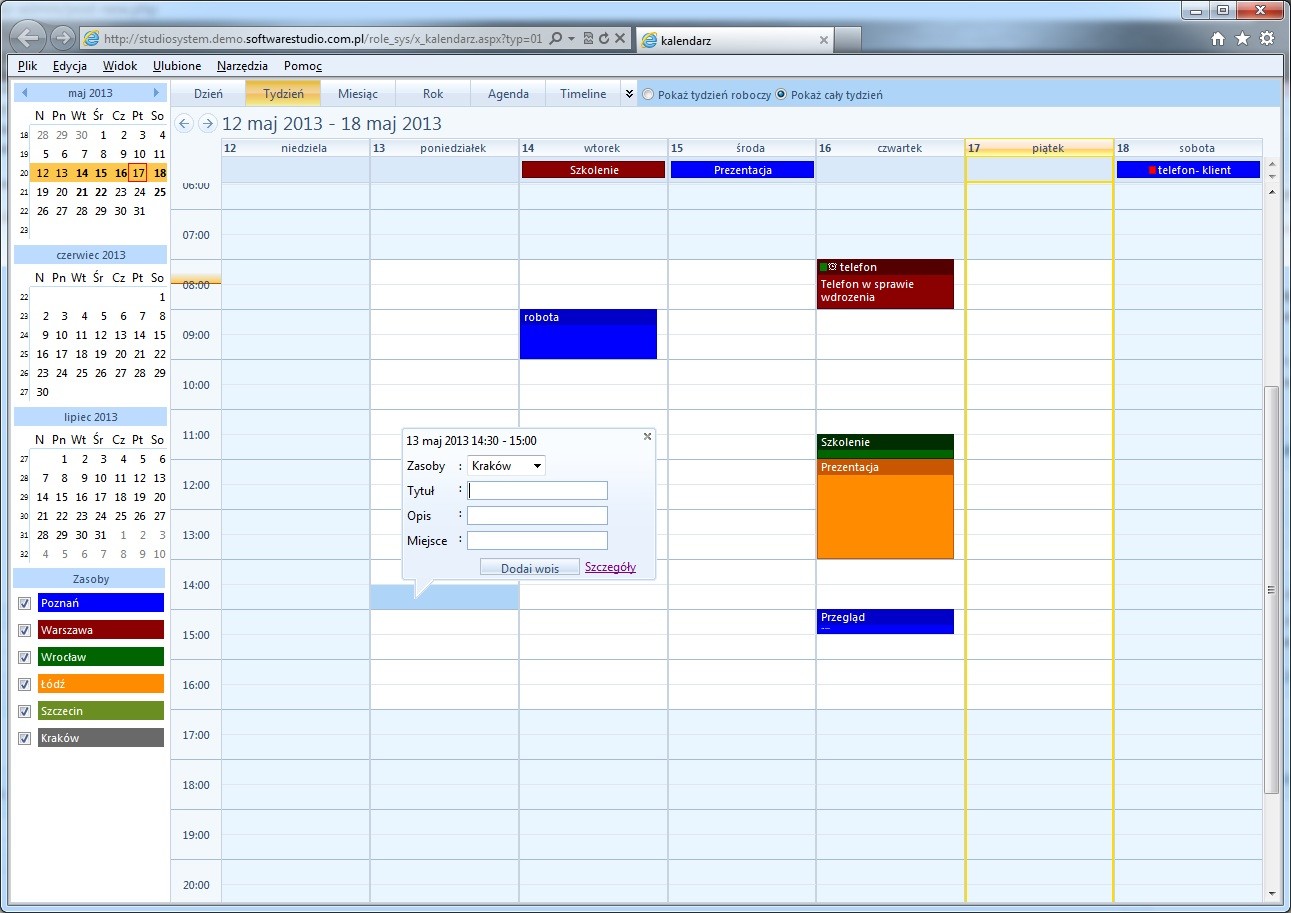Open the green Szkolenie event on Thursday
The width and height of the screenshot is (1291, 913).
(885, 446)
